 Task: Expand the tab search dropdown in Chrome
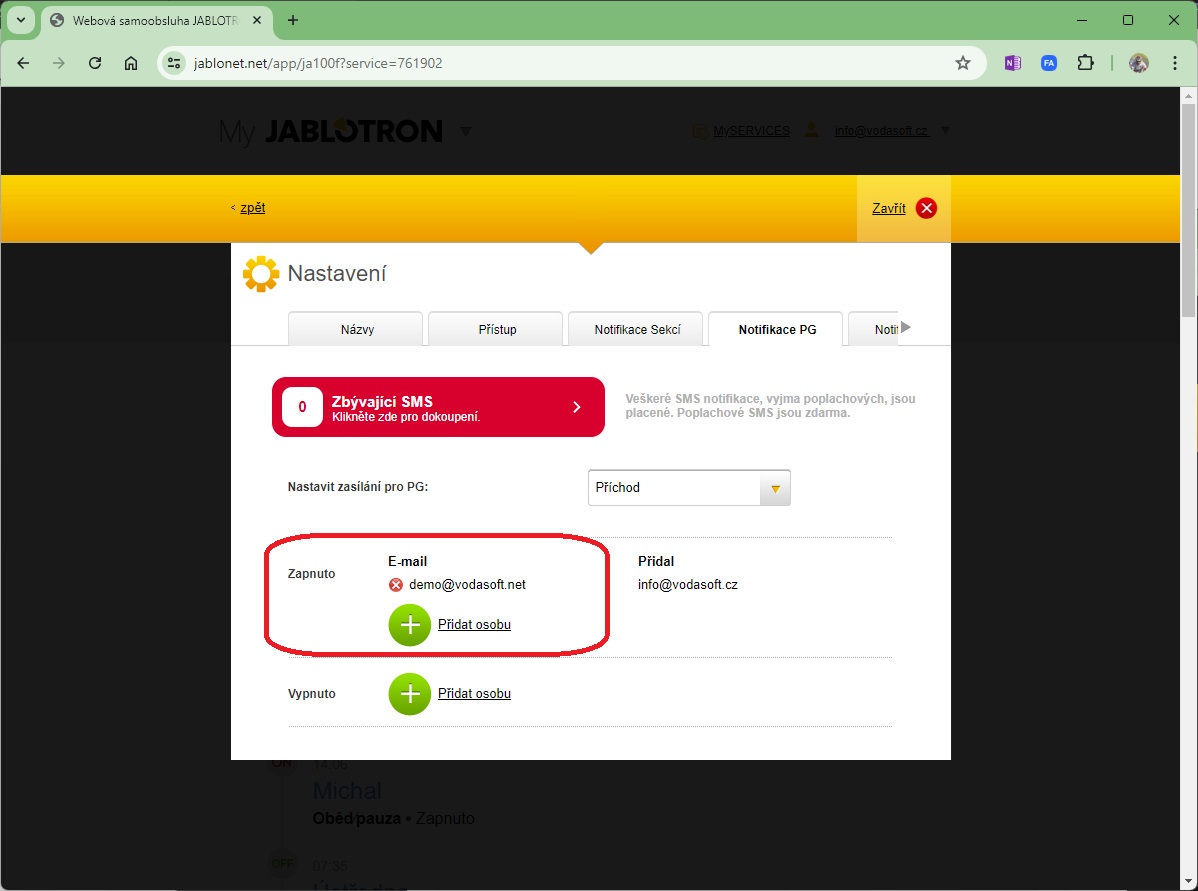click(x=20, y=20)
